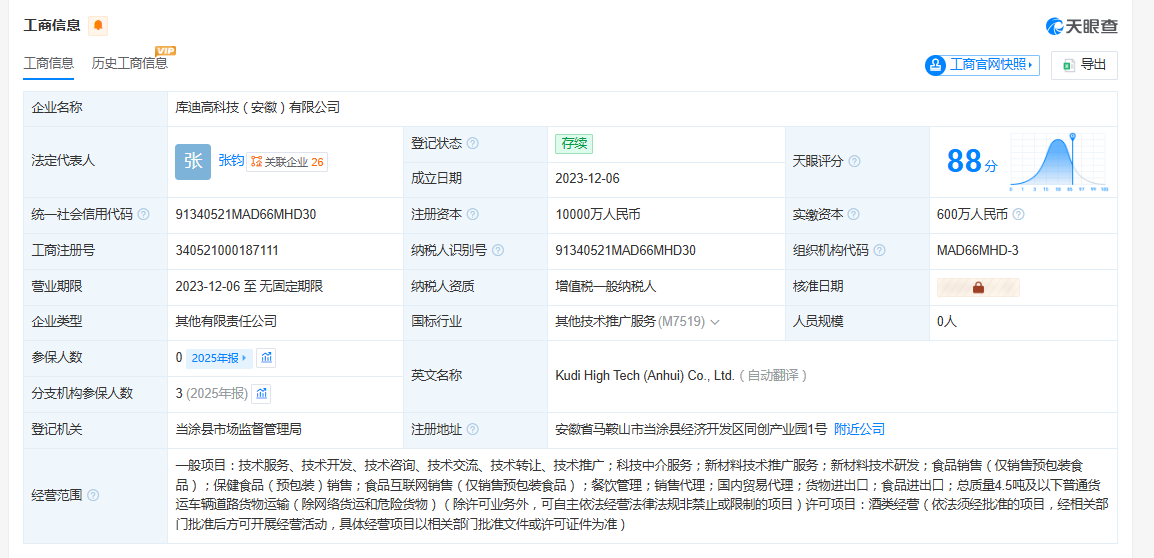
Task: Open legal representative 张钧 link
Action: [230, 161]
